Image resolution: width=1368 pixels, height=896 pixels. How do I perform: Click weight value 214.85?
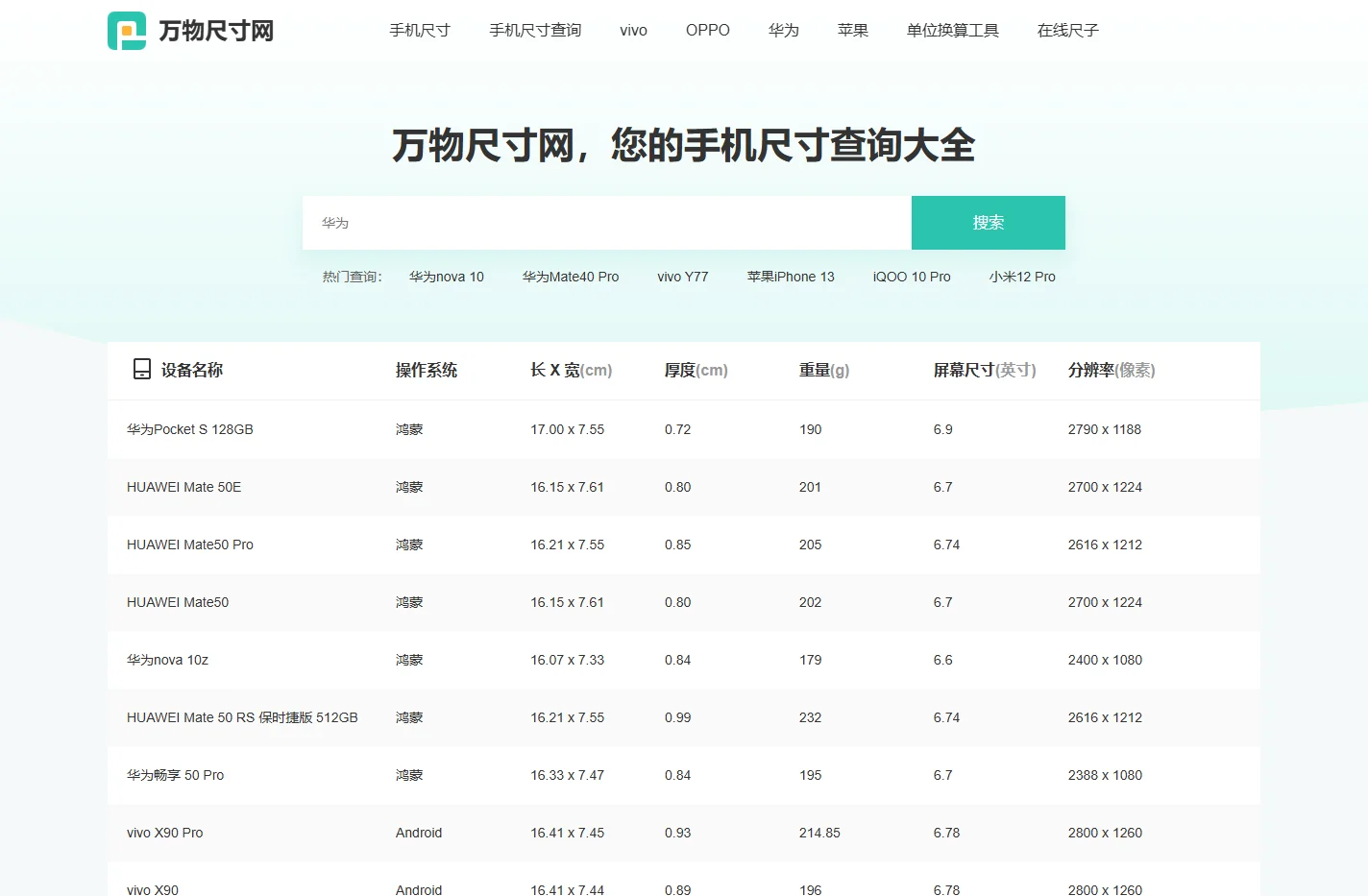click(819, 833)
